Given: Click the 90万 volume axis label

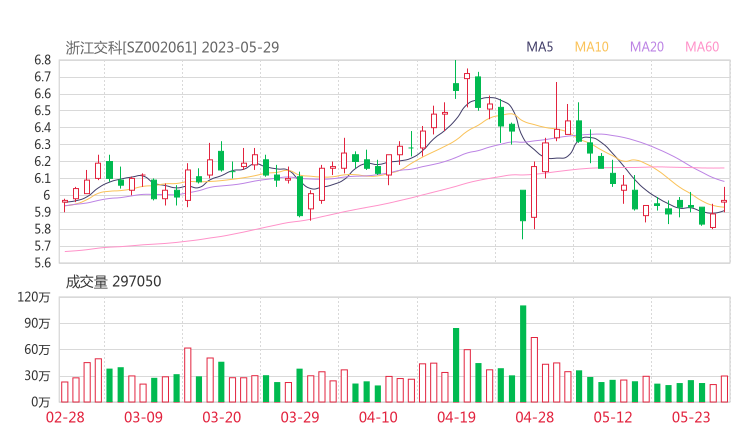Looking at the screenshot, I should [37, 323].
